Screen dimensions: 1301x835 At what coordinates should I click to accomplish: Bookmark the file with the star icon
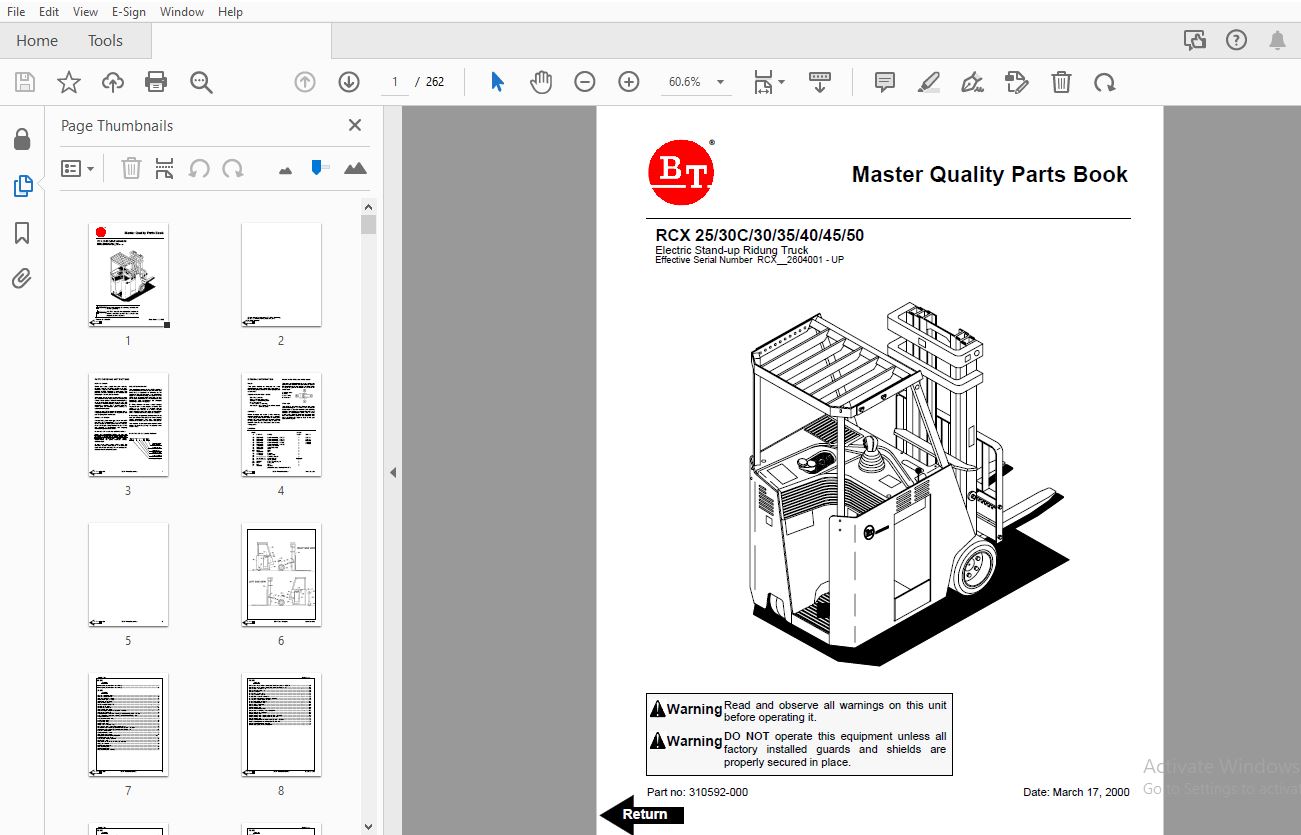pos(69,82)
